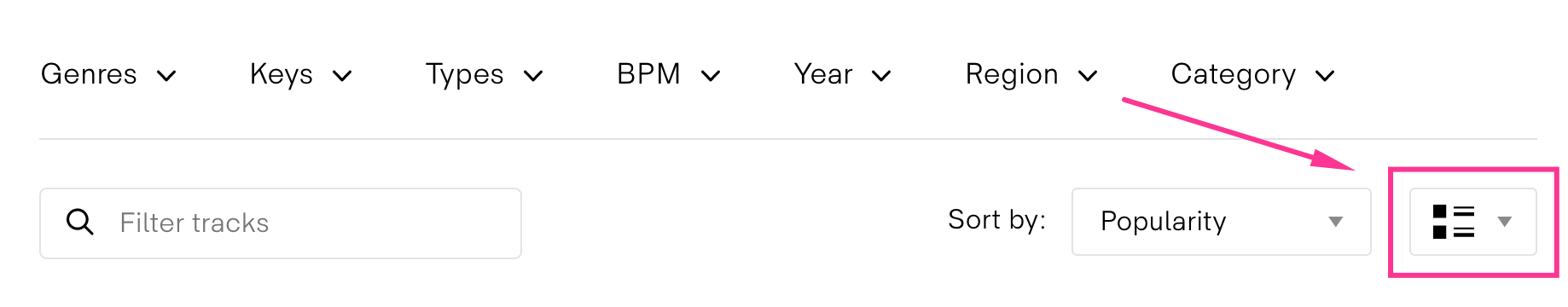Click the chevron next to Year

[x=881, y=76]
